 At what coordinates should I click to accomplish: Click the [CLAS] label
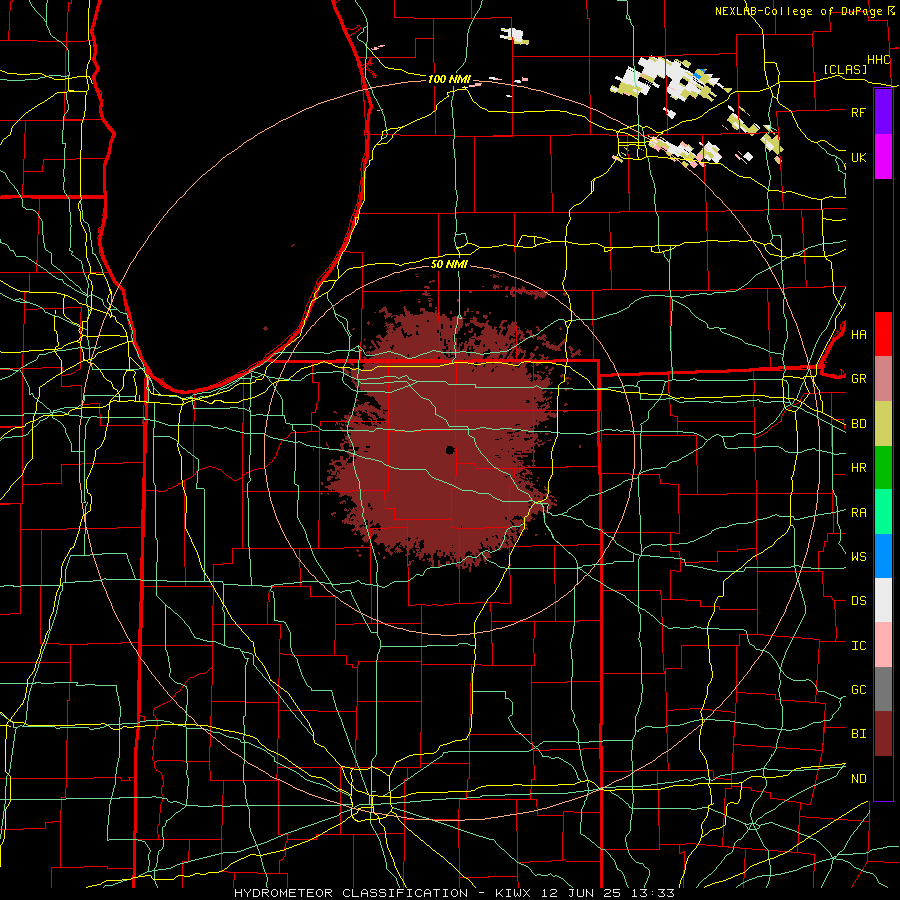tap(845, 69)
